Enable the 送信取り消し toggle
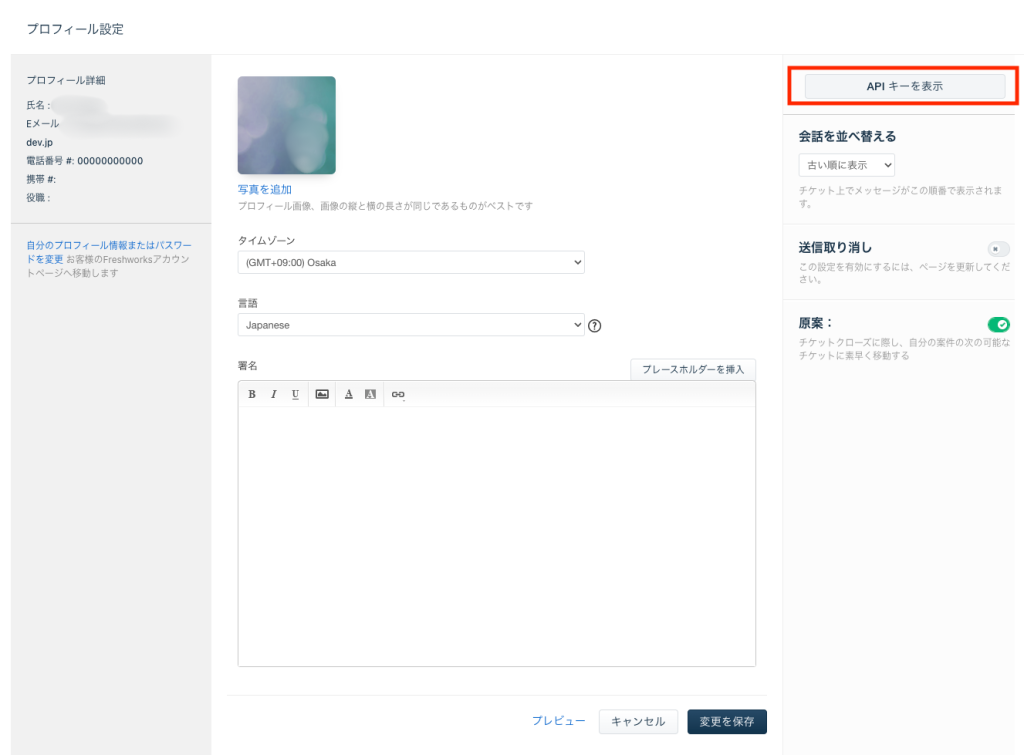 click(x=998, y=248)
